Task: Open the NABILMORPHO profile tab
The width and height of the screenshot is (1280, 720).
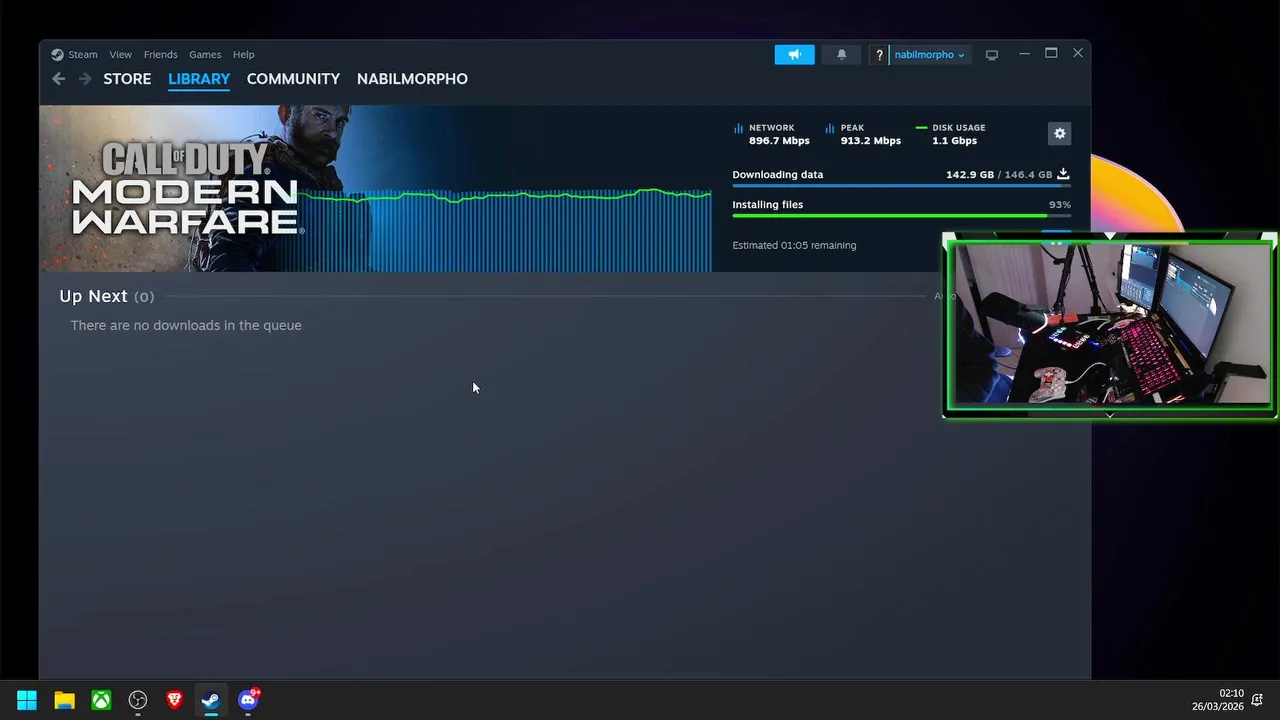Action: tap(412, 79)
